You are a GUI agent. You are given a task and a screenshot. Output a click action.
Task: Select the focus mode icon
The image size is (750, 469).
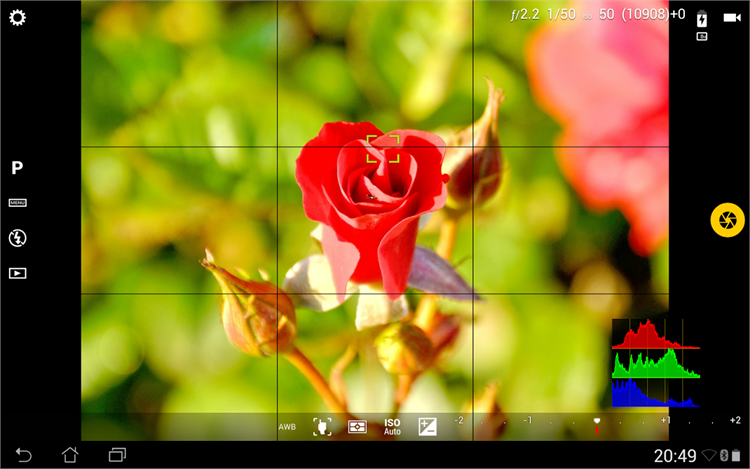pos(322,426)
